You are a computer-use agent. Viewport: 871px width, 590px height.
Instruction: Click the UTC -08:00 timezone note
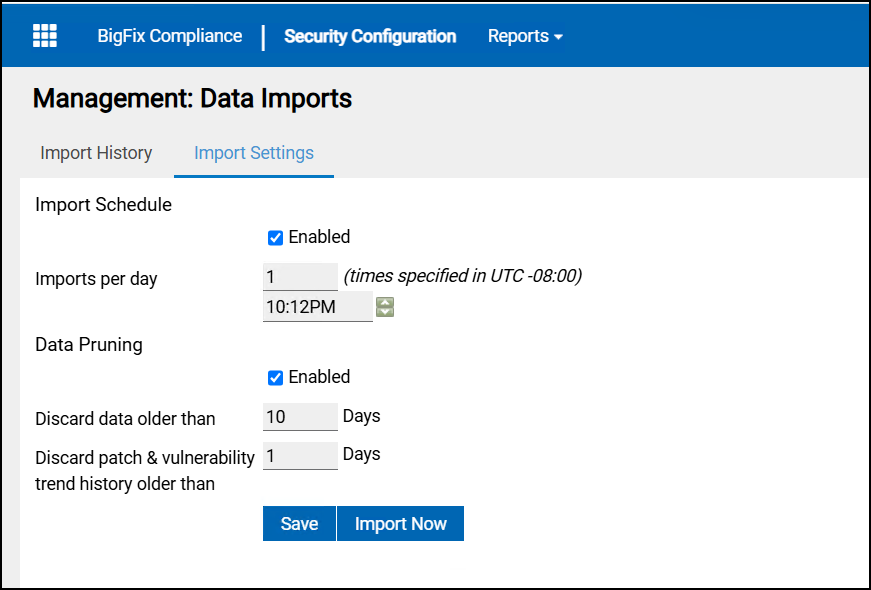tap(463, 276)
